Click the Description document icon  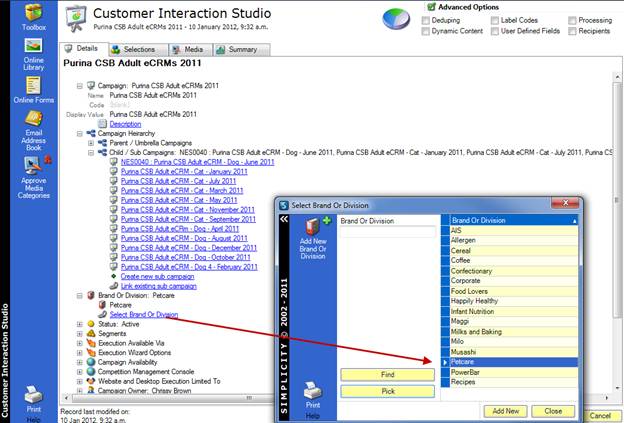pyautogui.click(x=102, y=124)
